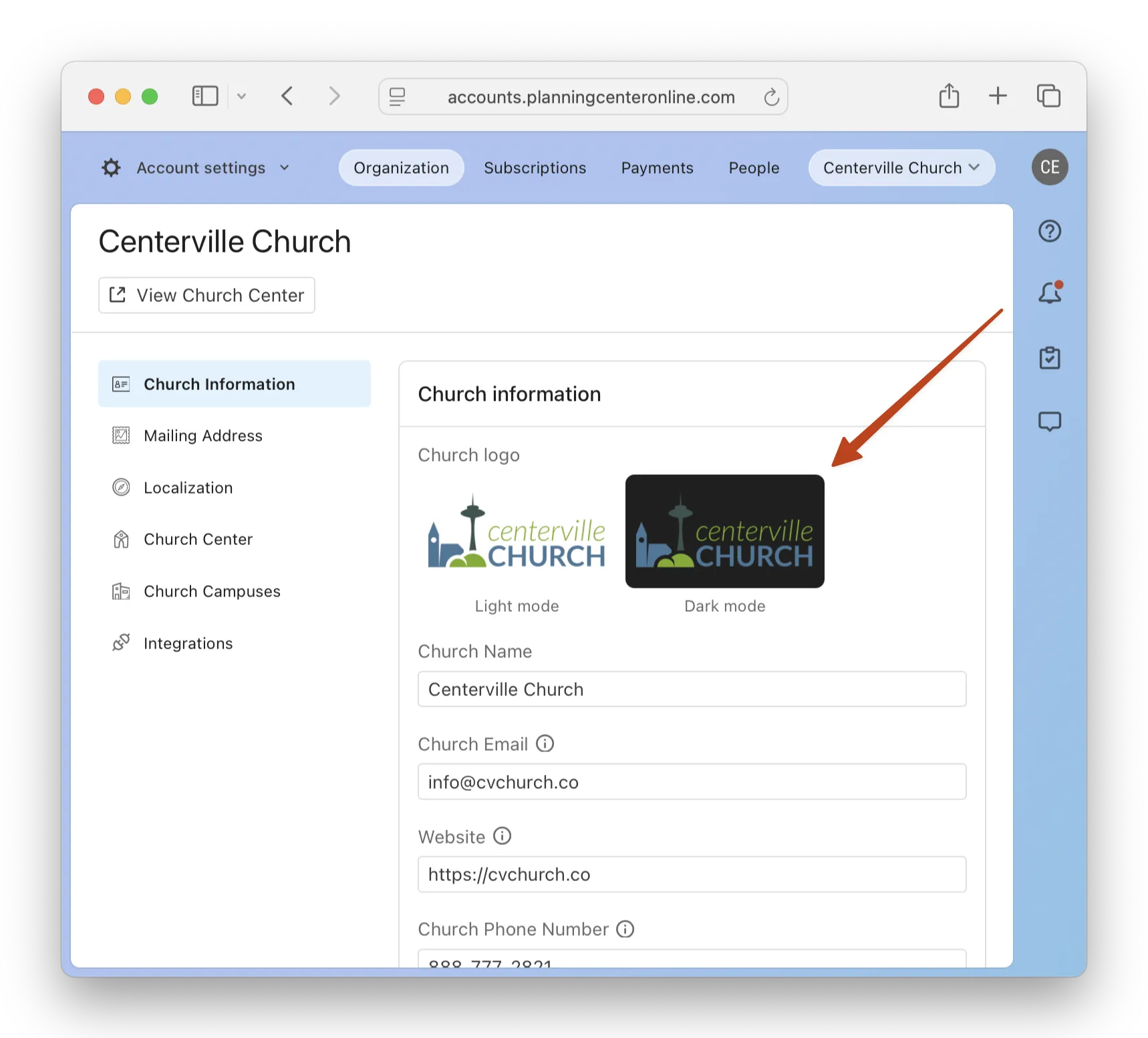The width and height of the screenshot is (1148, 1038).
Task: Select Church Campuses in the sidebar
Action: [212, 591]
